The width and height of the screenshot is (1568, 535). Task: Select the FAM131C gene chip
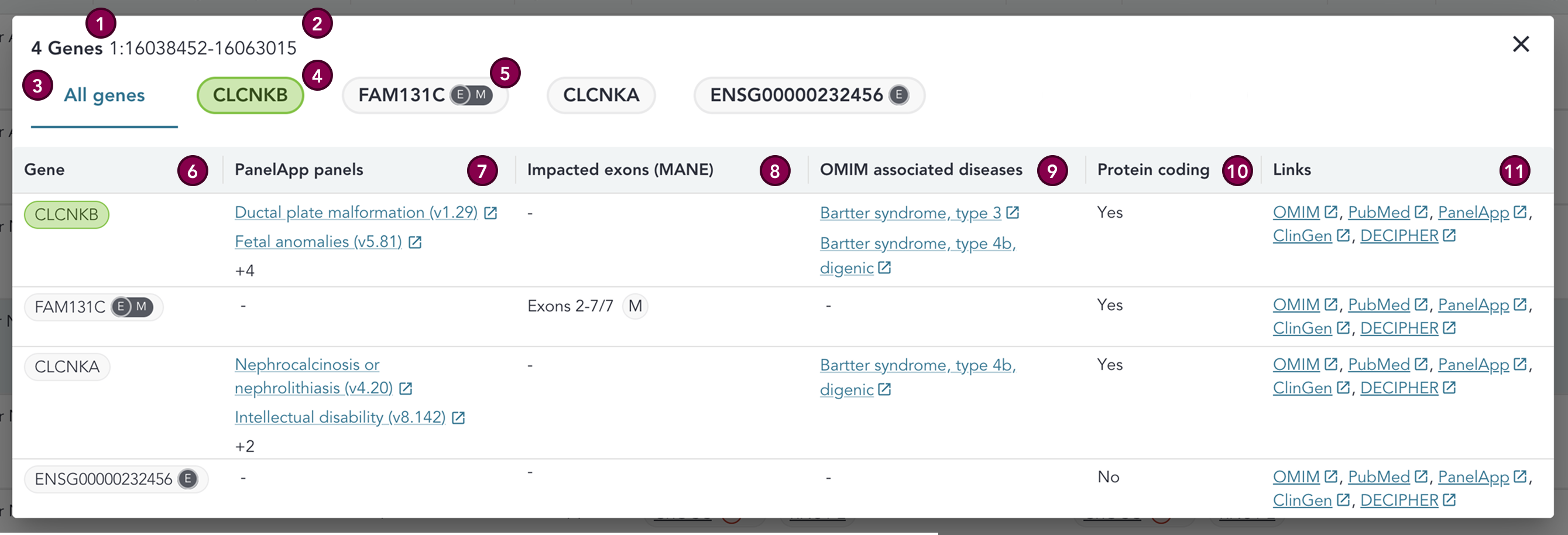click(402, 95)
